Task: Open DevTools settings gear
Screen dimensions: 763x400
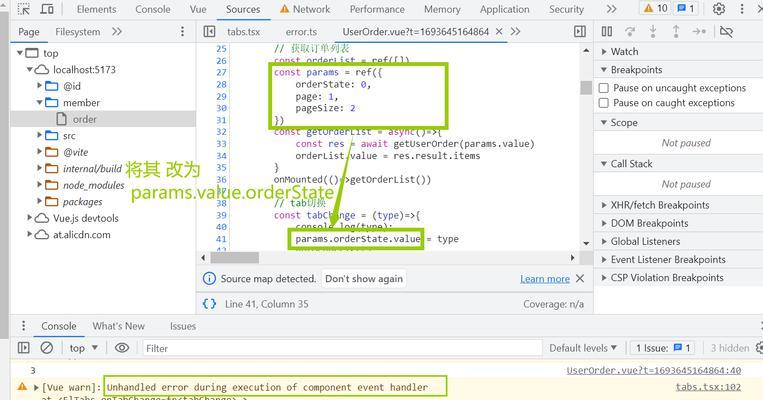Action: (719, 9)
